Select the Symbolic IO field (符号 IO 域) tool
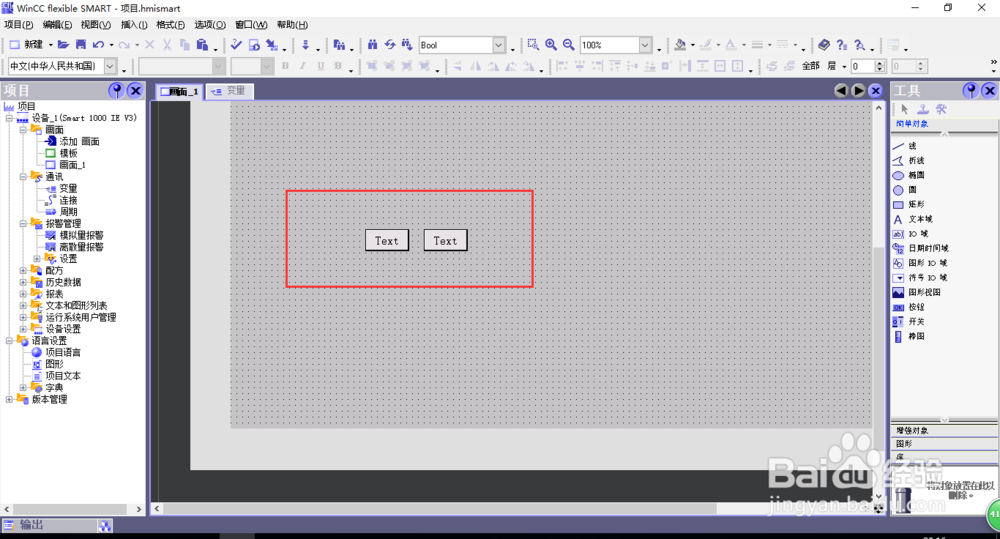 pos(920,277)
